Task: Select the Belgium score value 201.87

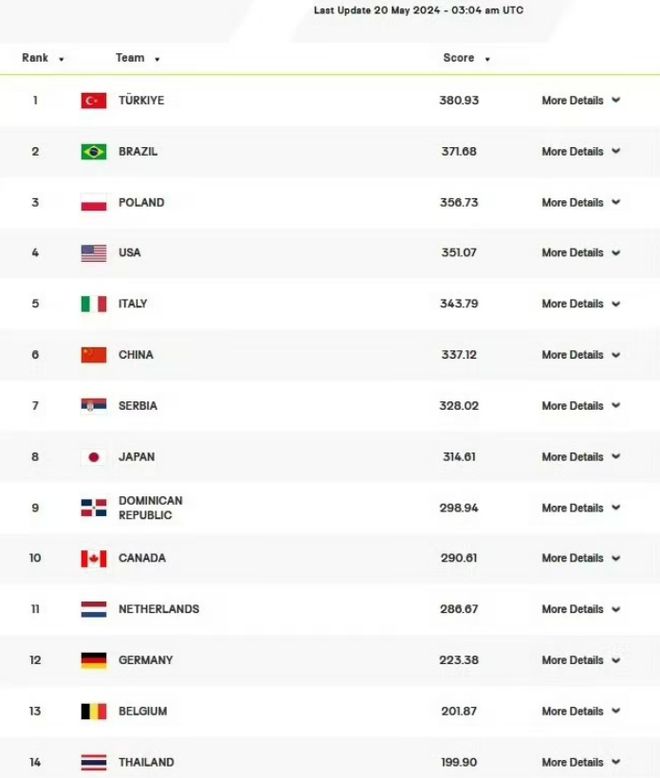Action: tap(459, 712)
